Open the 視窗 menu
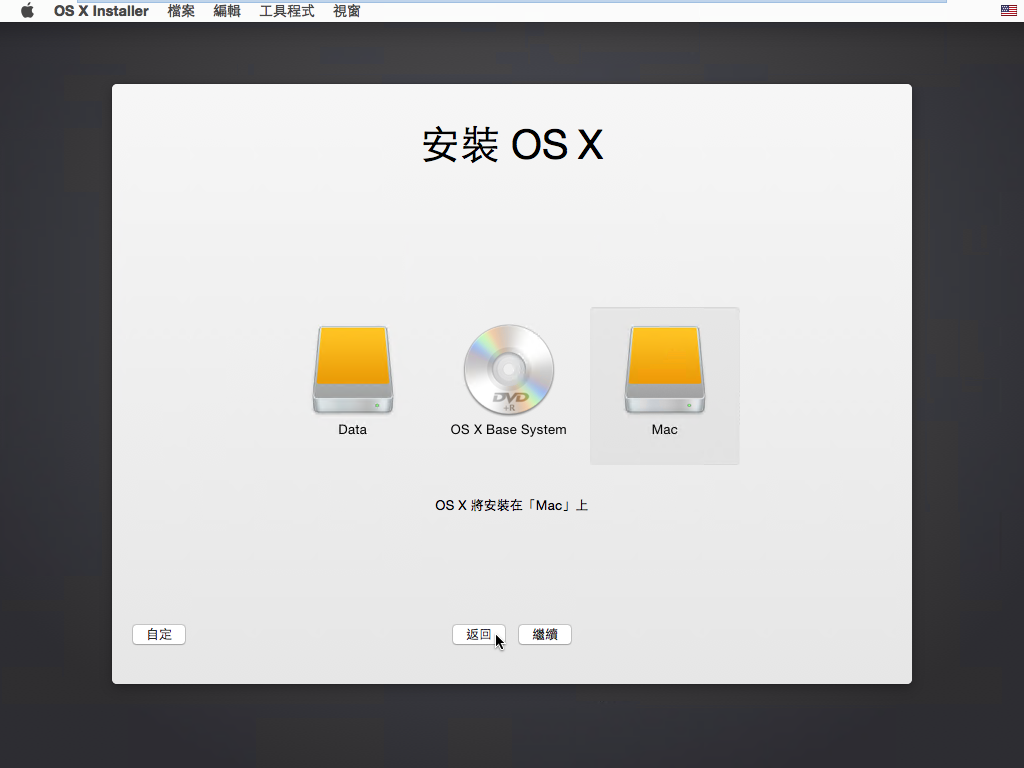The height and width of the screenshot is (768, 1024). click(x=347, y=11)
